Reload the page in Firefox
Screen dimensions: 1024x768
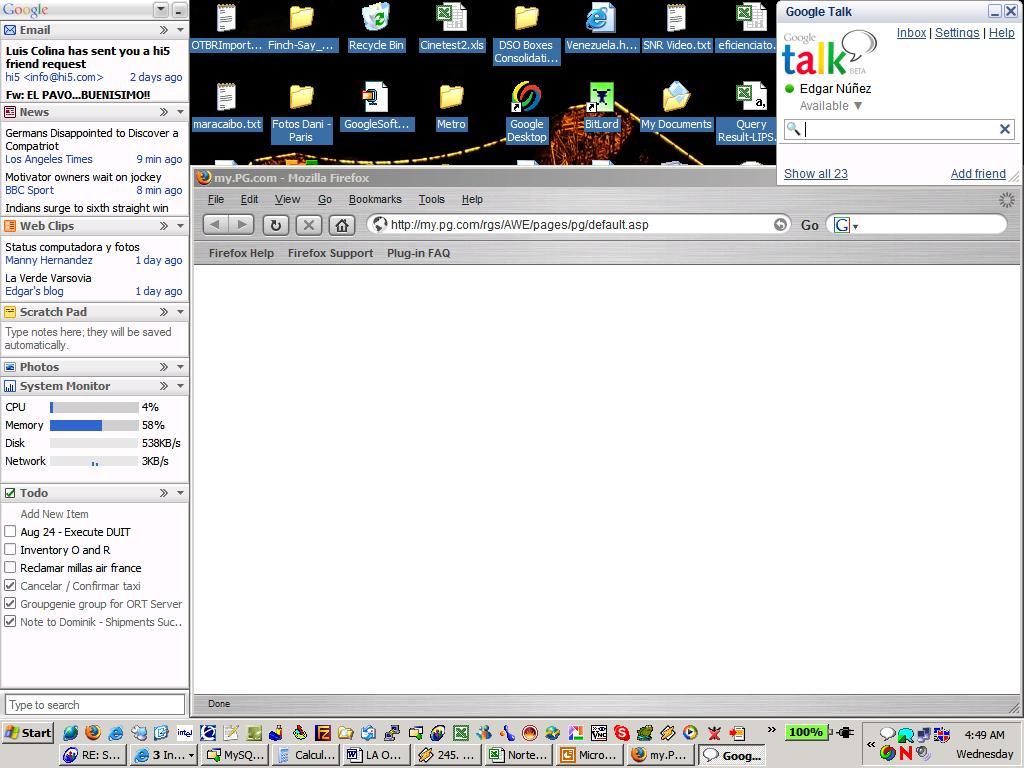pyautogui.click(x=276, y=225)
